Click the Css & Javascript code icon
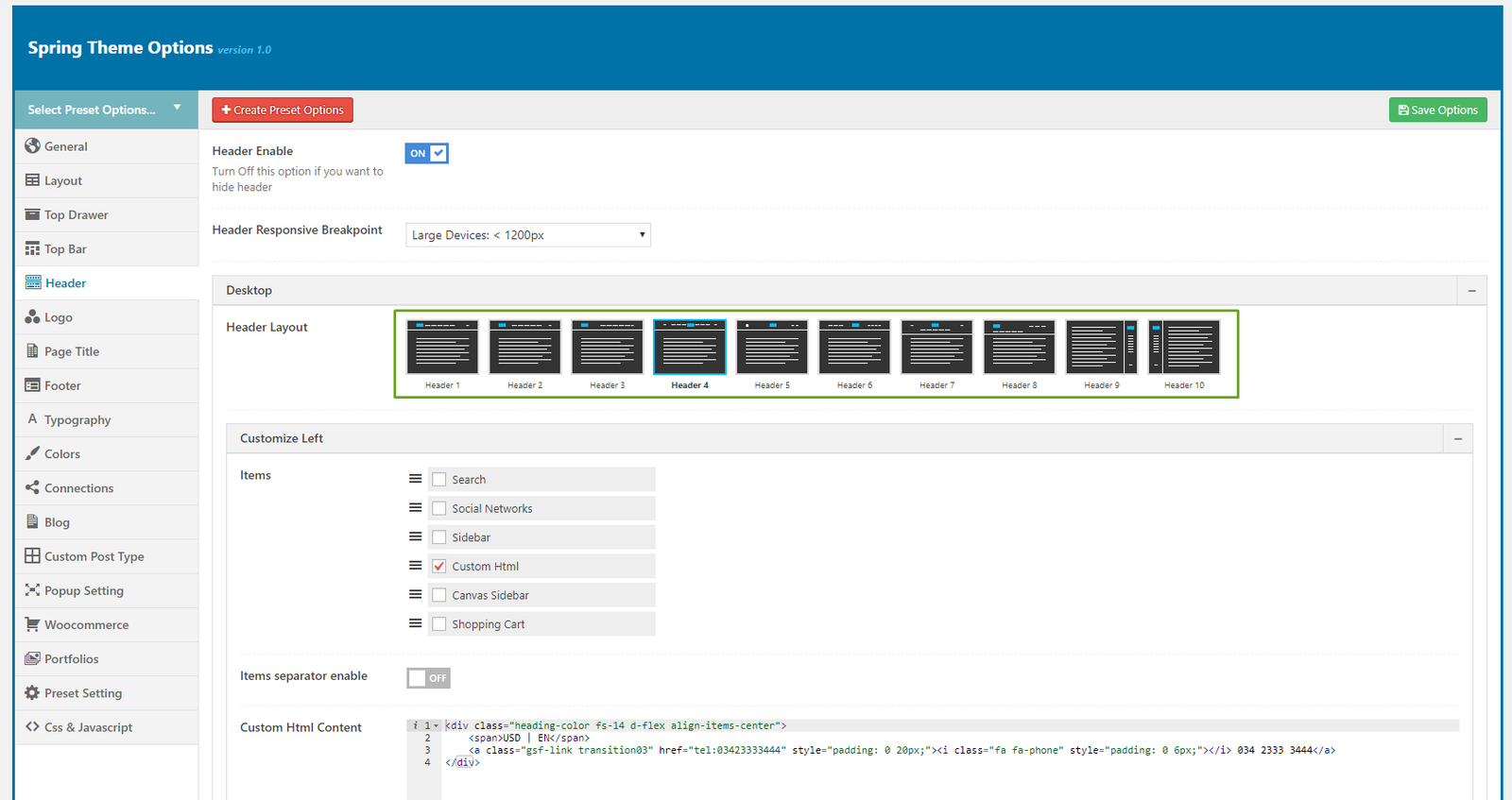The image size is (1512, 800). point(32,726)
